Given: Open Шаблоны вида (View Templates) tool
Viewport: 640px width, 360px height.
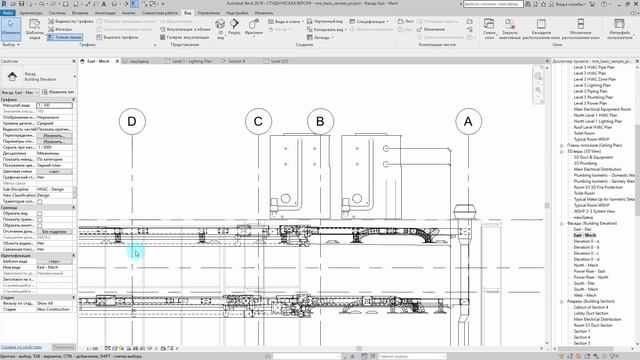Looking at the screenshot, I should point(35,29).
